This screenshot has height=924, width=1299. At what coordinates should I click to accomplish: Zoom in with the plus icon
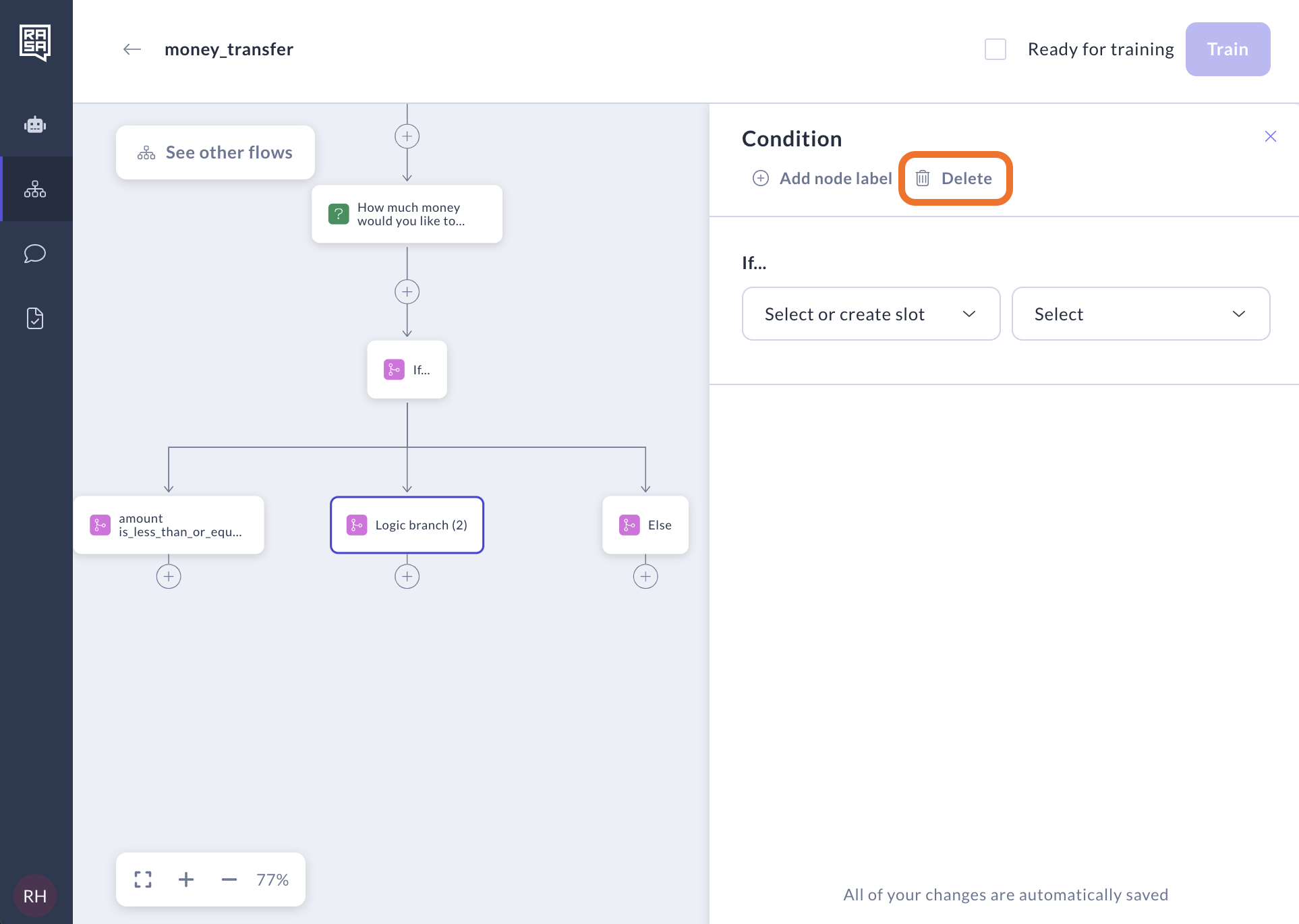186,879
